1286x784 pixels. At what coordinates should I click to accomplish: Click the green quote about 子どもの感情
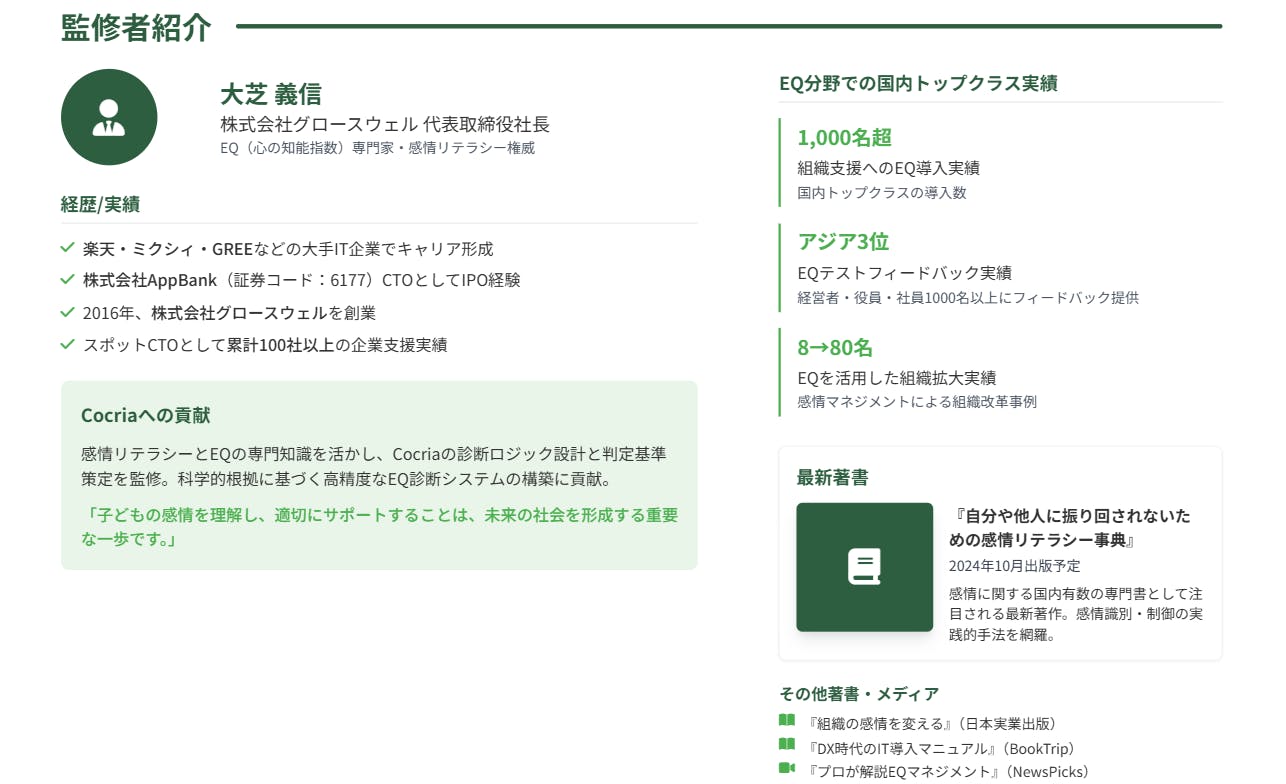click(x=379, y=527)
